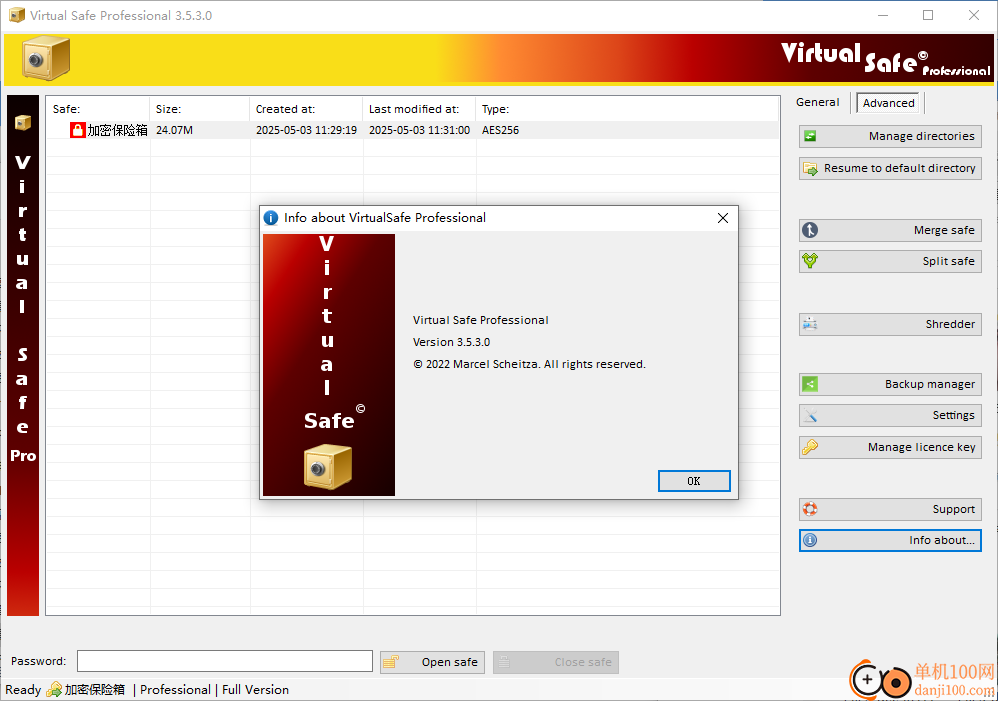Image resolution: width=998 pixels, height=701 pixels.
Task: Click the © 2022 Marcel Scheitza copyright text
Action: pyautogui.click(x=530, y=364)
